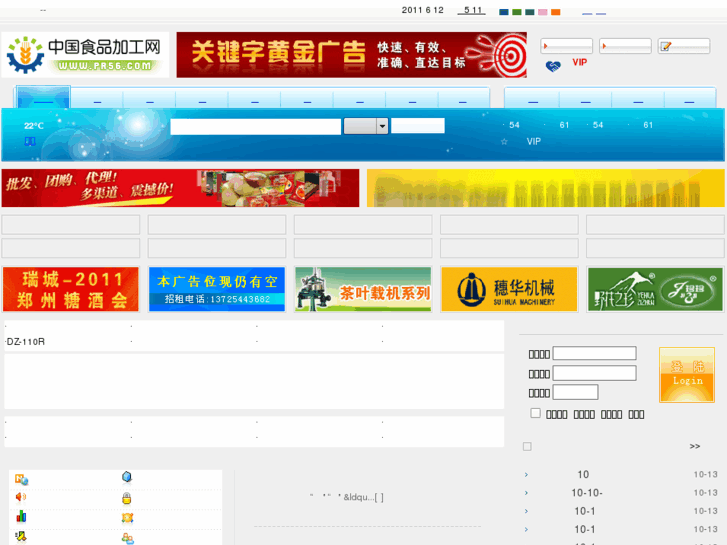727x545 pixels.
Task: Open the 穗华机械 Suihua Machinery ad
Action: click(x=509, y=289)
